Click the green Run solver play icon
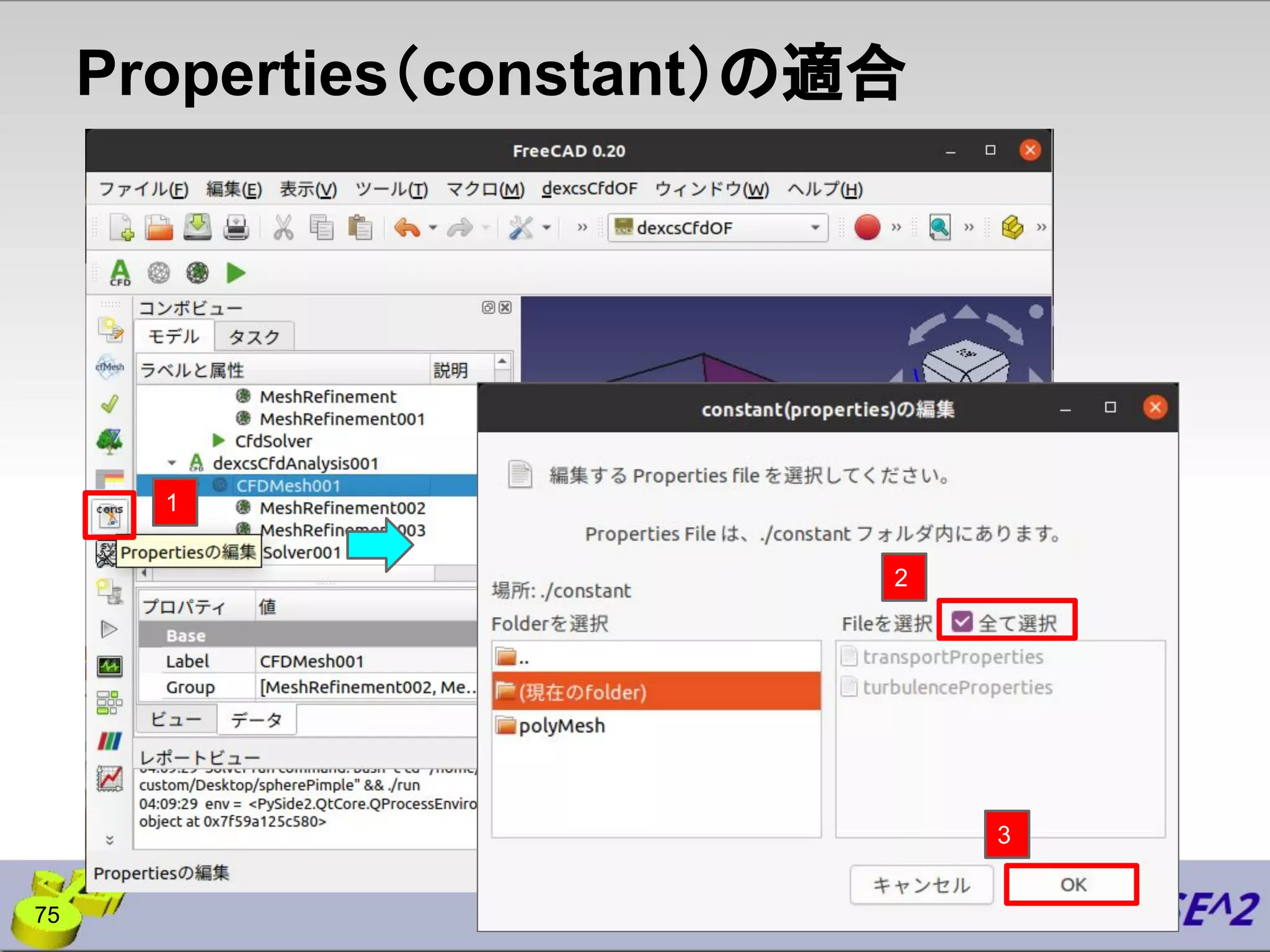This screenshot has height=952, width=1270. tap(236, 273)
